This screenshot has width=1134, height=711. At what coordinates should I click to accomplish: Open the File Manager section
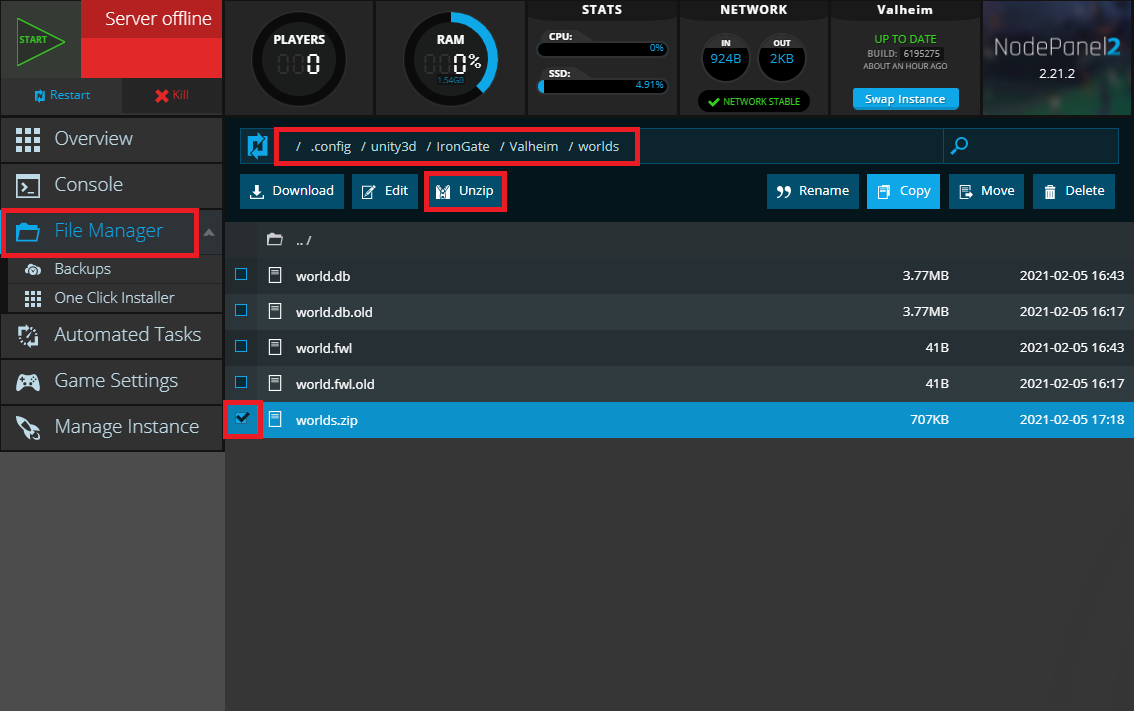[x=100, y=231]
